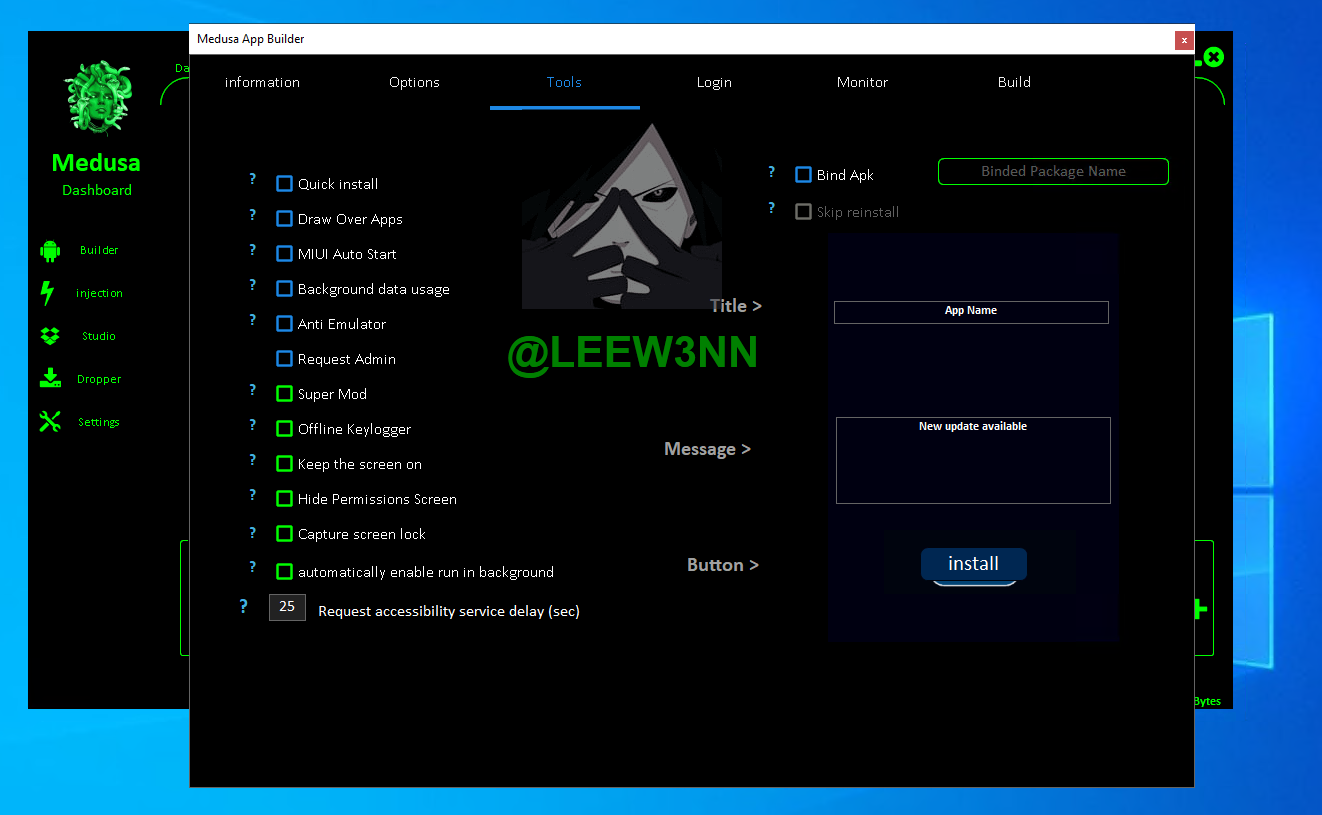1322x815 pixels.
Task: Check the Bind Apk option
Action: tap(803, 175)
